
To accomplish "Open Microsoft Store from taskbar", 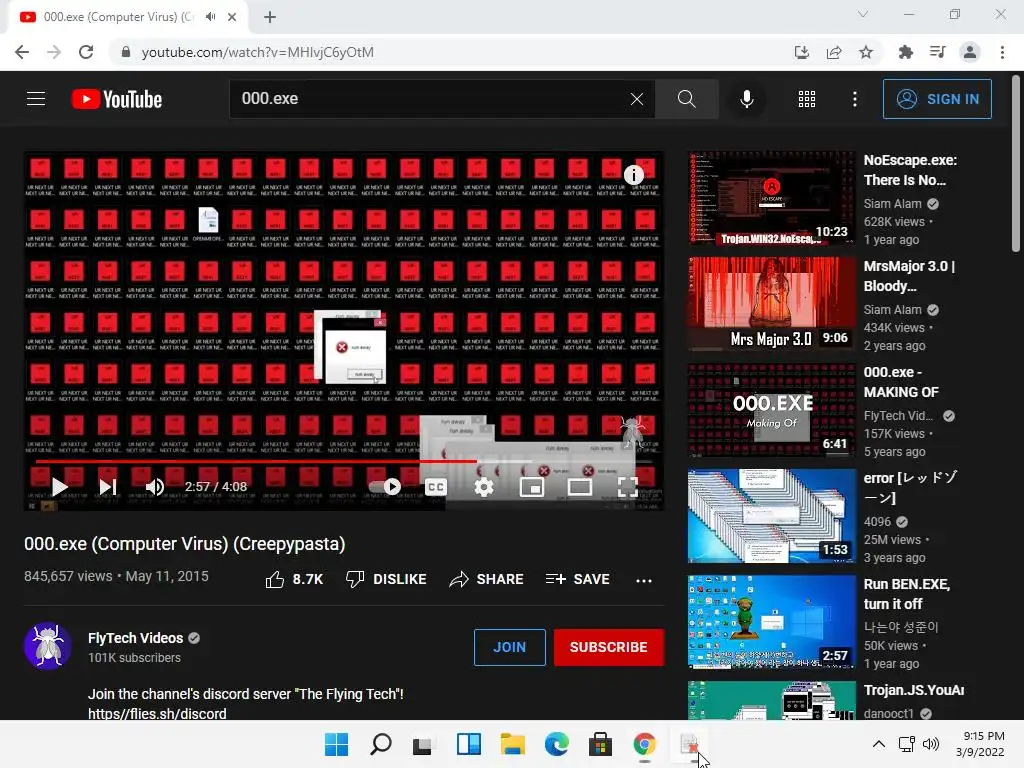I will pyautogui.click(x=600, y=744).
